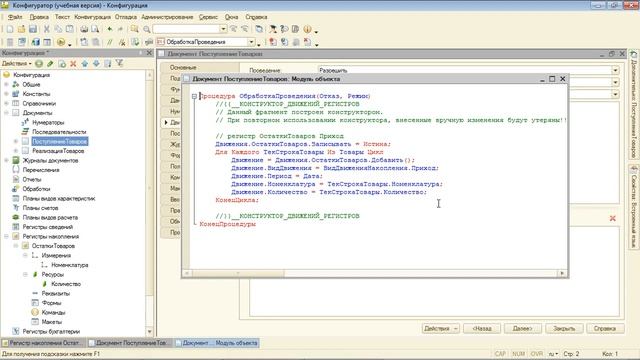Viewport: 640px width, 360px height.
Task: Click the red X icon in the document window
Action: coord(612,218)
